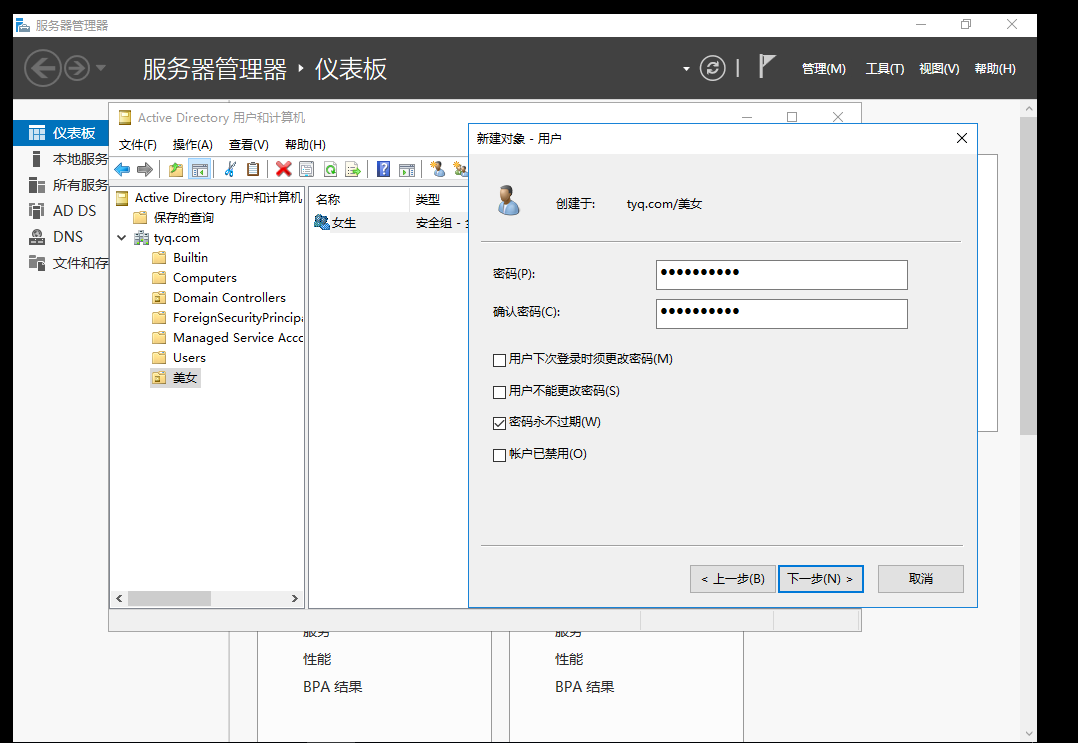Open 帮助(H) menu in AD window

coord(305,144)
